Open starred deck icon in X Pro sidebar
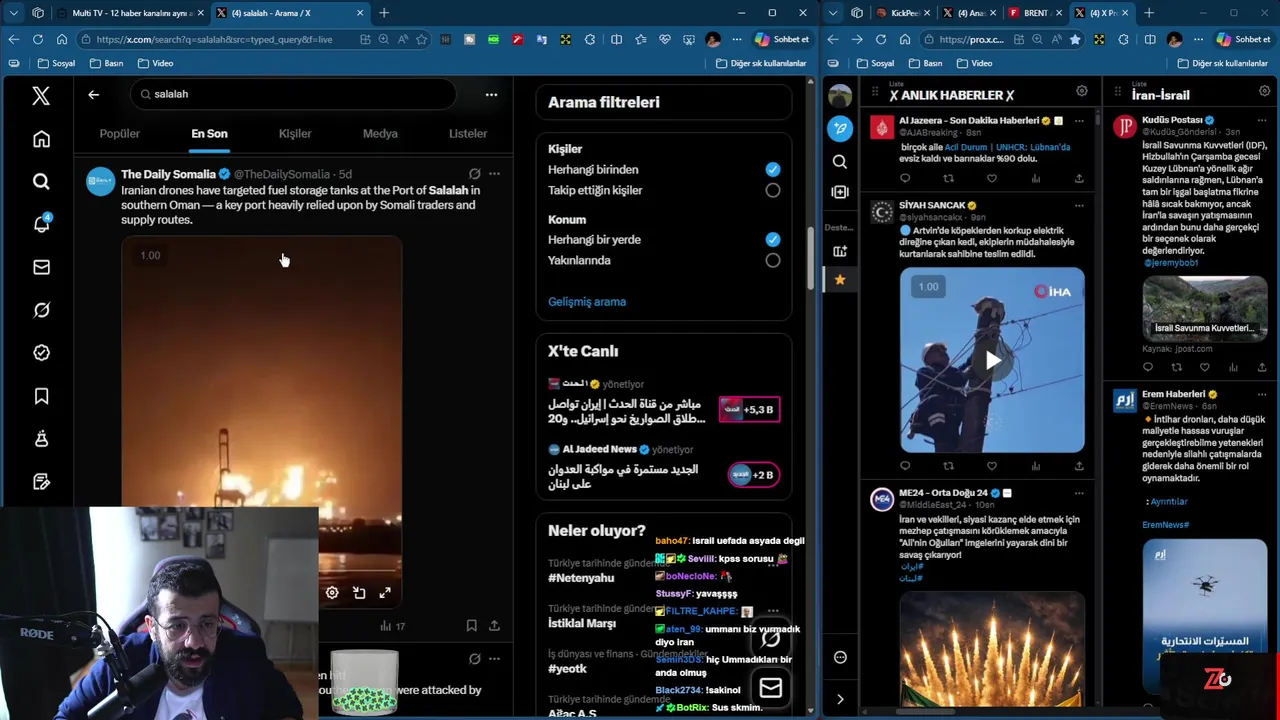This screenshot has height=720, width=1280. click(x=840, y=280)
